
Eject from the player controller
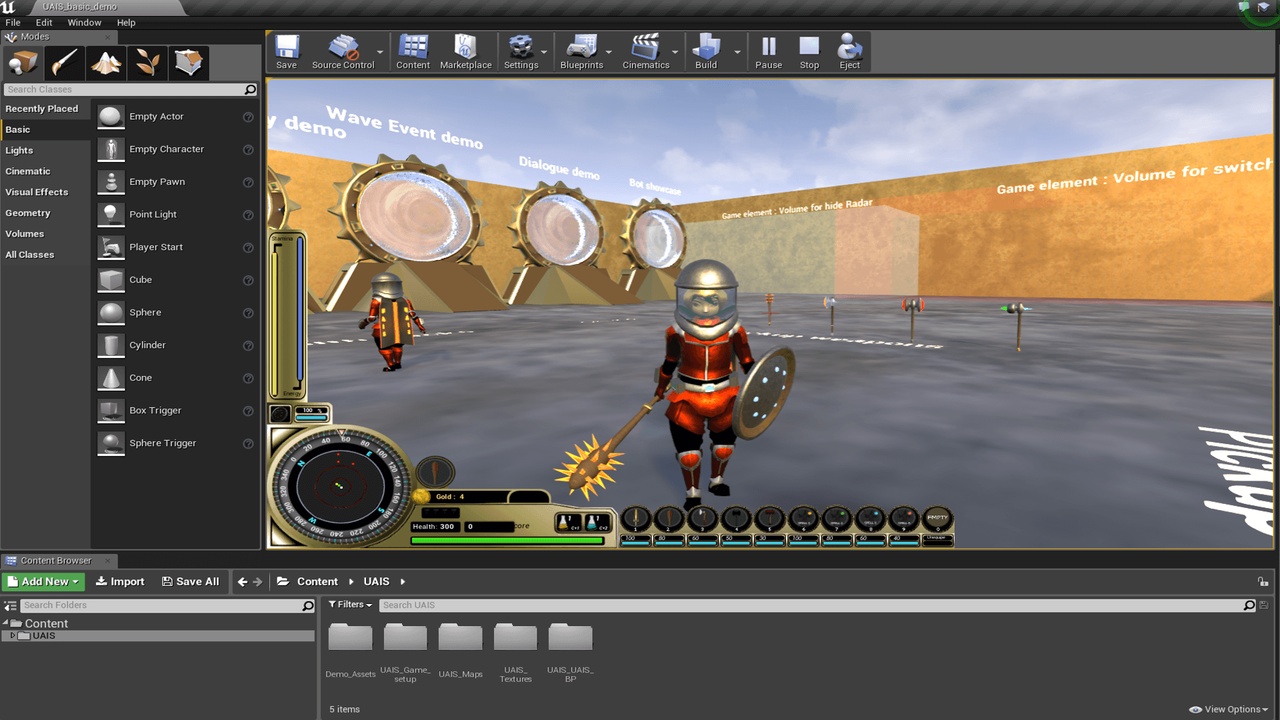tap(850, 52)
